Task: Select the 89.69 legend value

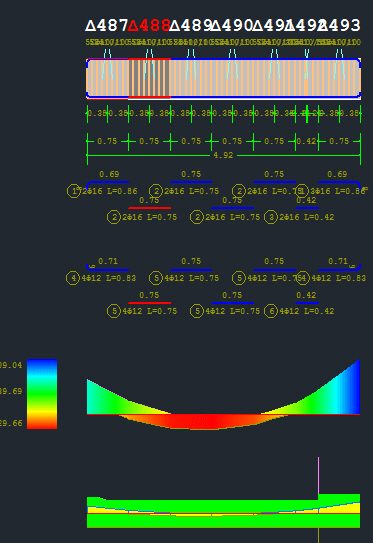Action: [x=10, y=391]
